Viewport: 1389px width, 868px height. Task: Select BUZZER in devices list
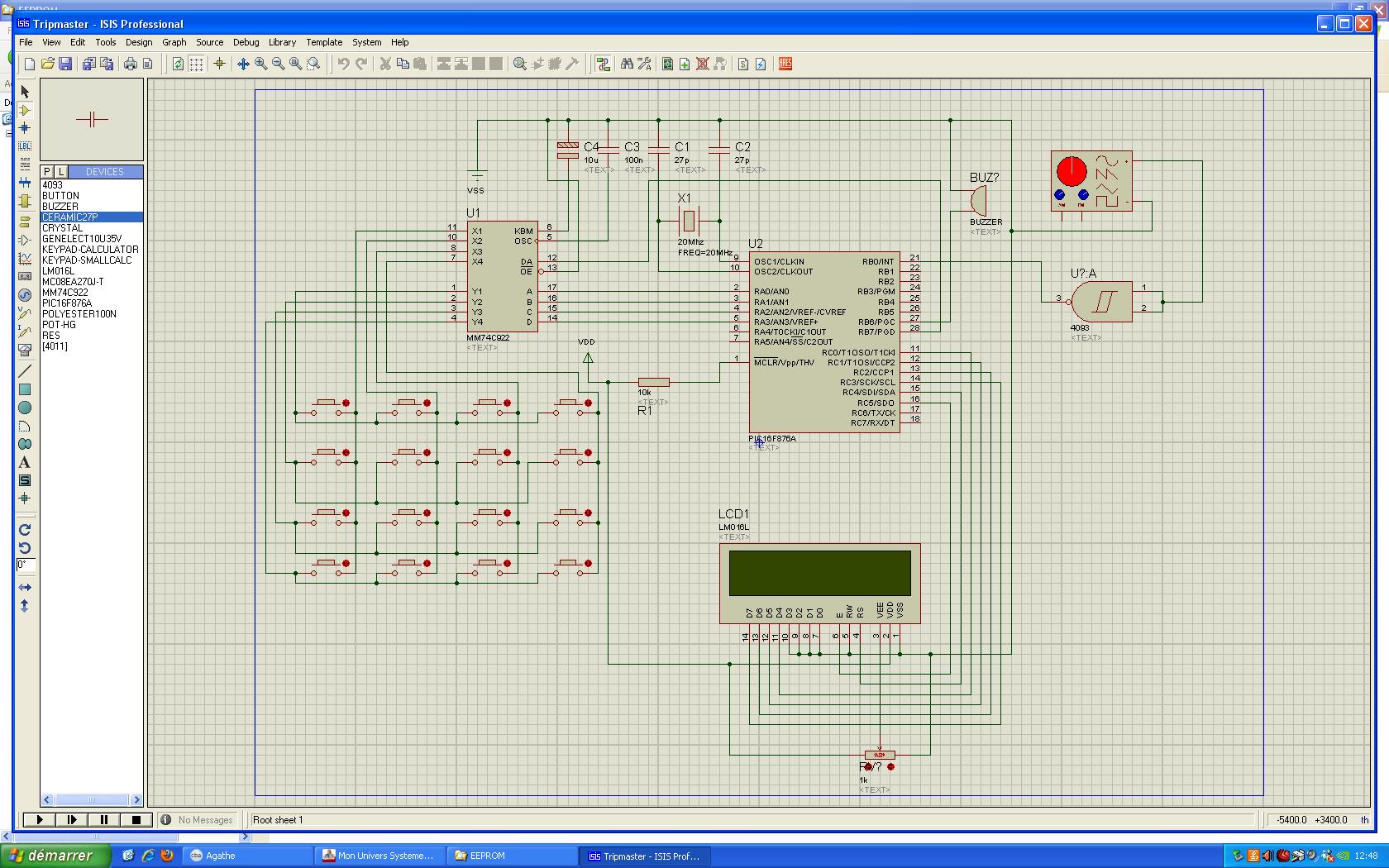pos(60,207)
